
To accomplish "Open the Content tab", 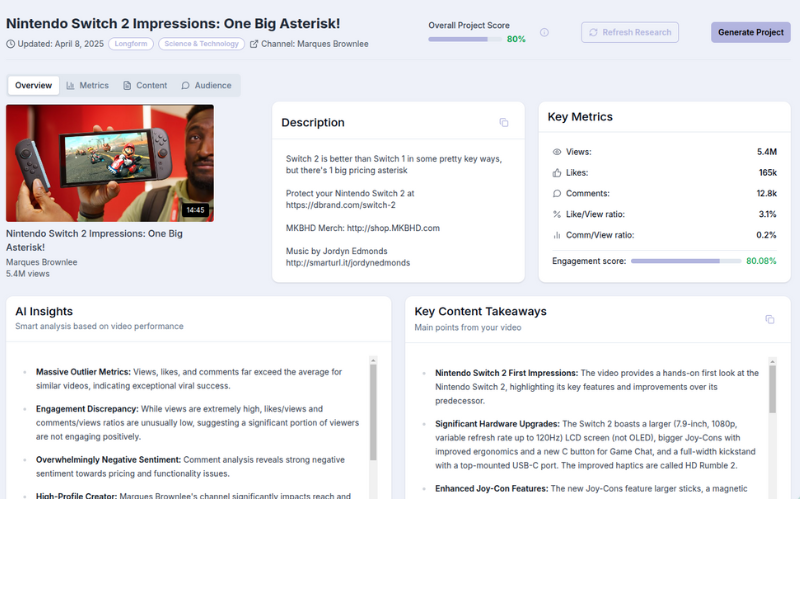I will pyautogui.click(x=145, y=85).
